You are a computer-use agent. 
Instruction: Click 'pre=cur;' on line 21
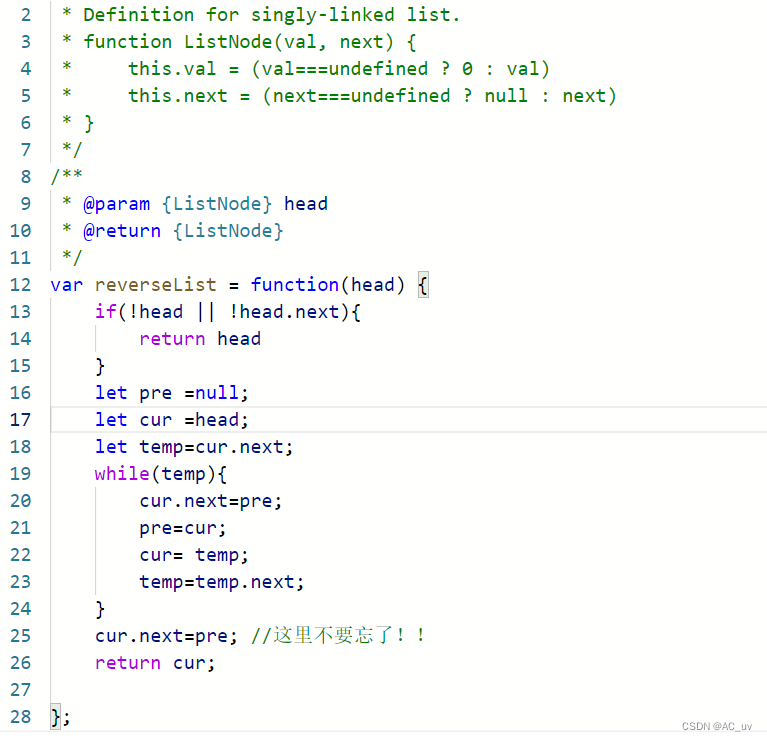pos(183,529)
